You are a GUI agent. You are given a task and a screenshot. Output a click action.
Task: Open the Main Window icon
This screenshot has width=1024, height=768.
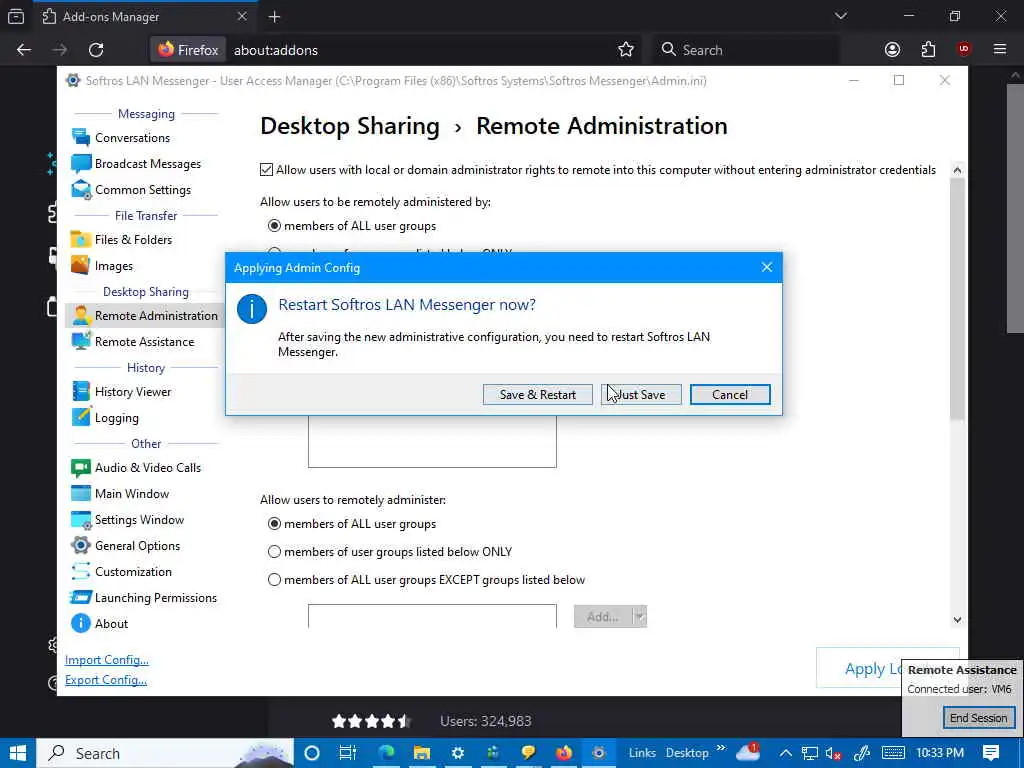[x=80, y=494]
